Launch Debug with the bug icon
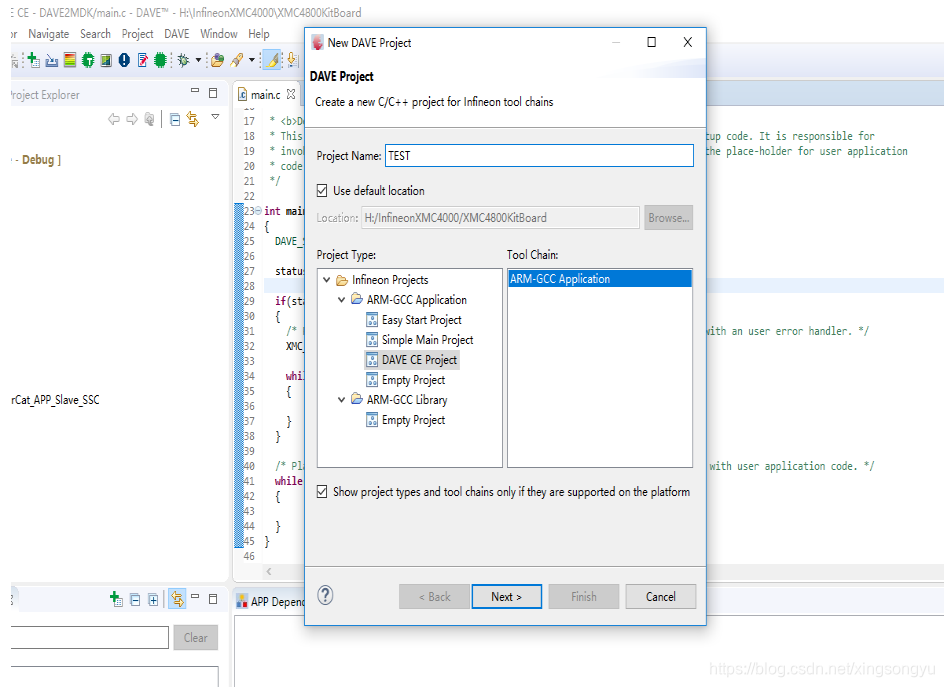 coord(184,60)
